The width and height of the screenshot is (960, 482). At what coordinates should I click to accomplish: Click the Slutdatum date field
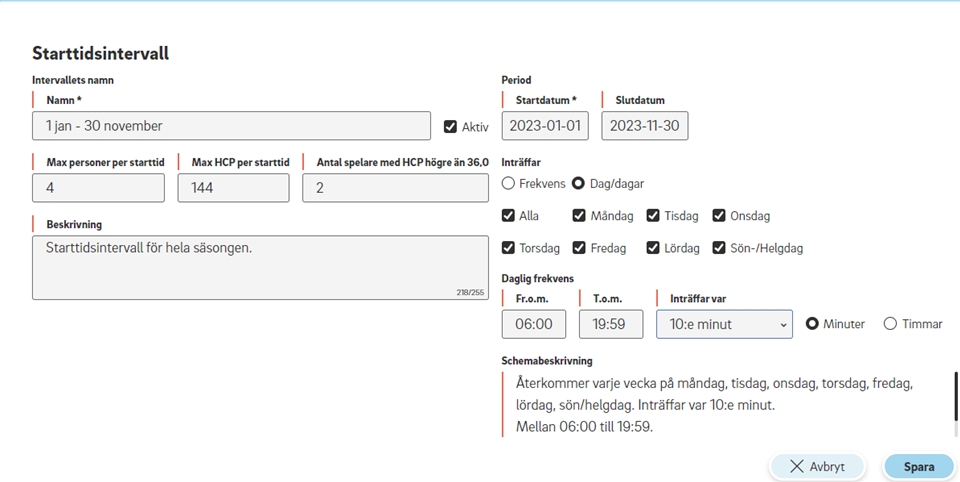click(645, 126)
